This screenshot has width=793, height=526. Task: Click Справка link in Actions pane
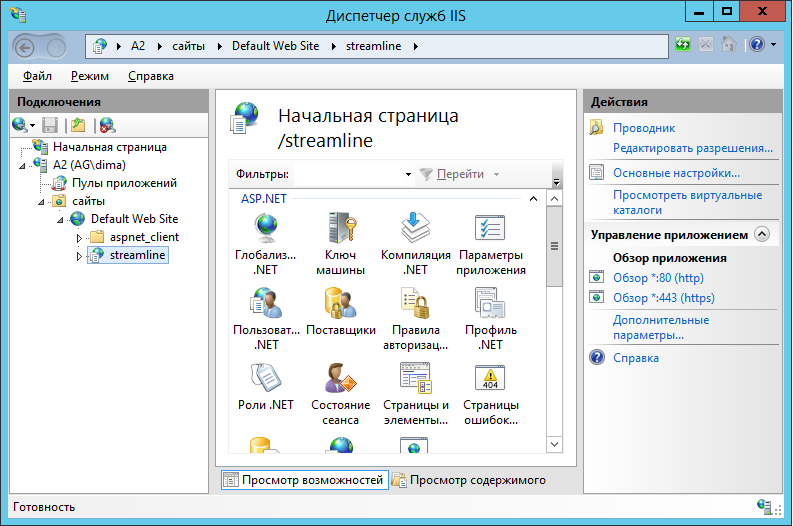click(x=636, y=358)
